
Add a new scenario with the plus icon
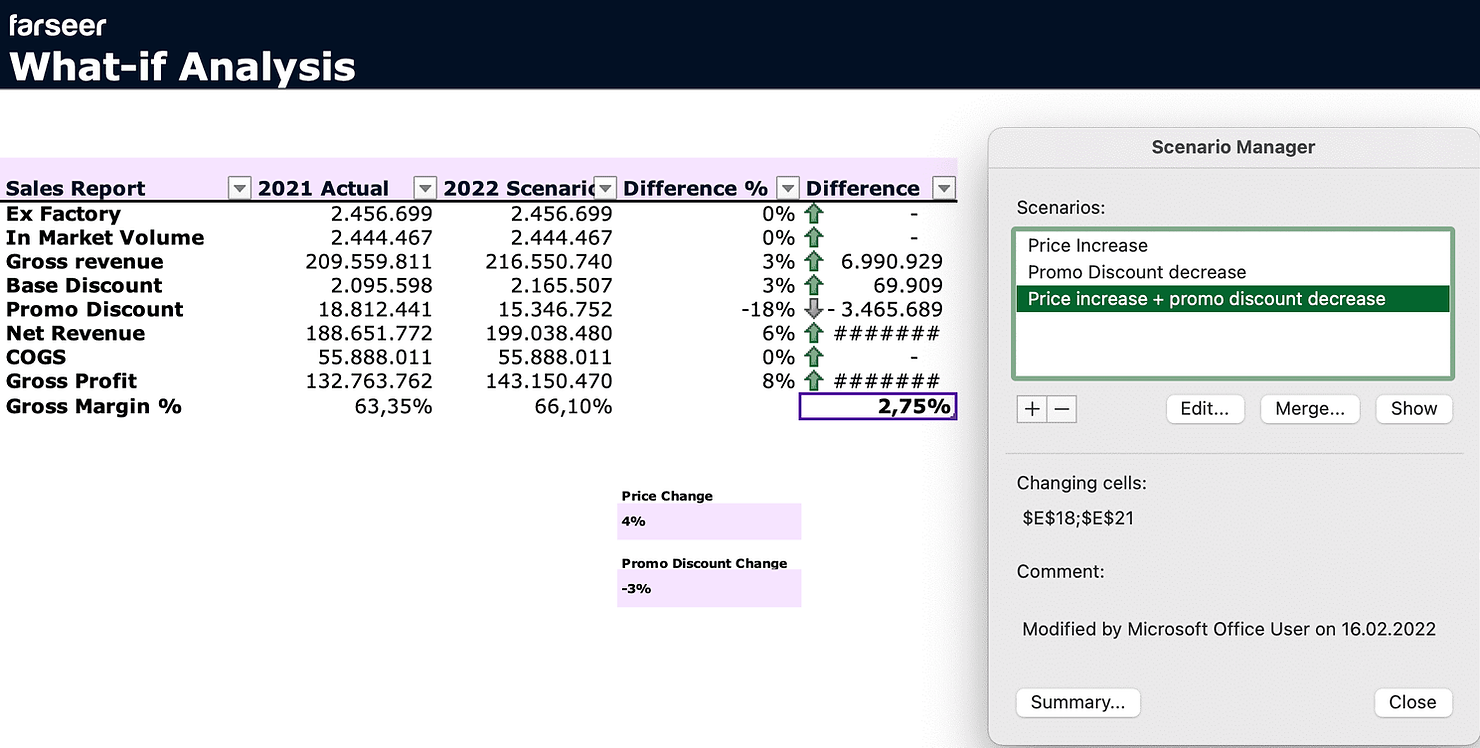(x=1031, y=409)
